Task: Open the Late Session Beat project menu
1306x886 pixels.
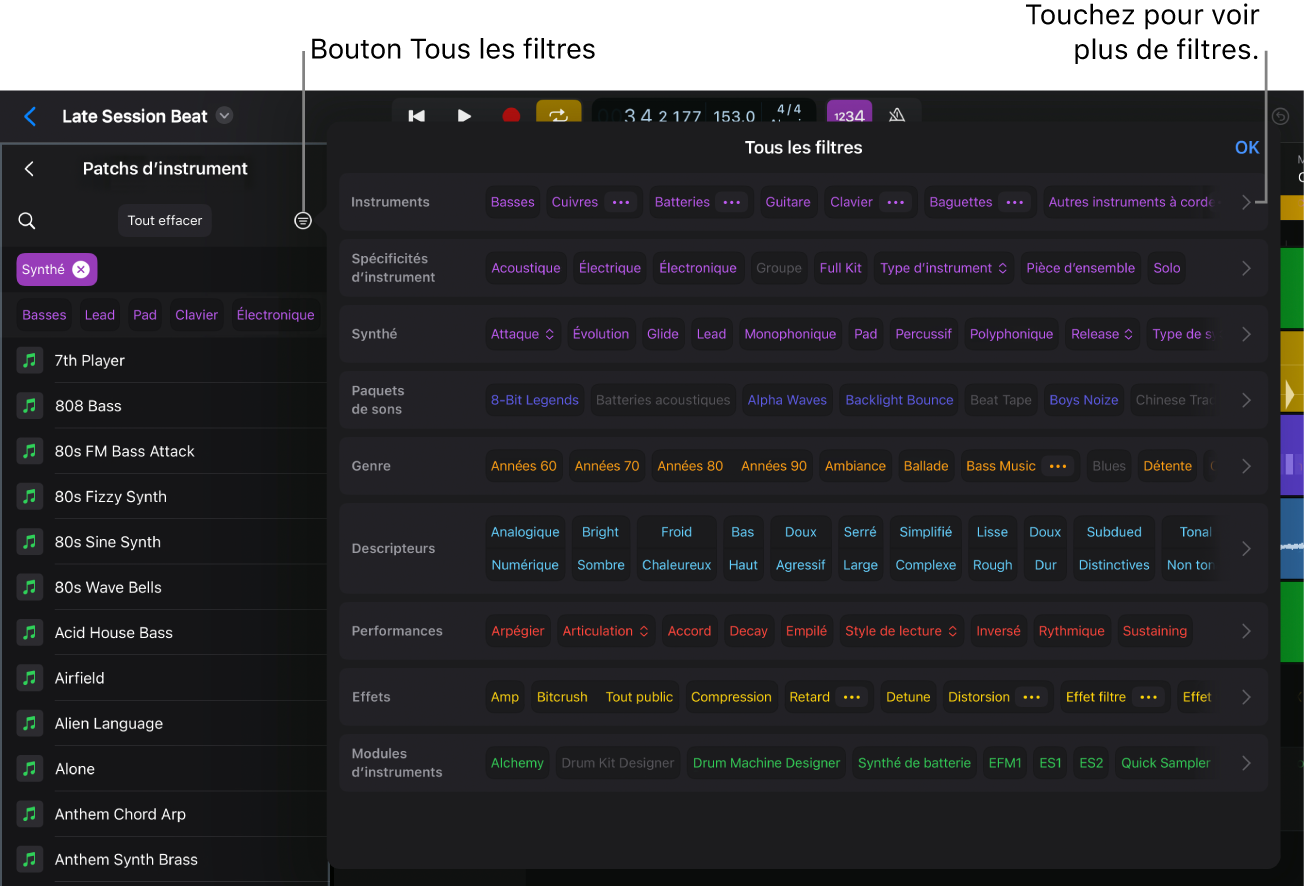Action: click(225, 116)
